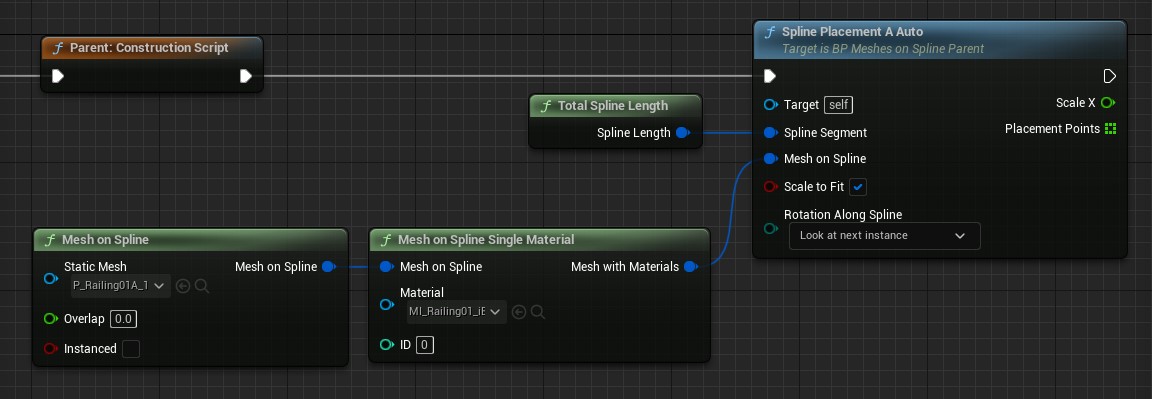Open the Rotation Along Spline dropdown
1152x399 pixels.
click(x=885, y=236)
